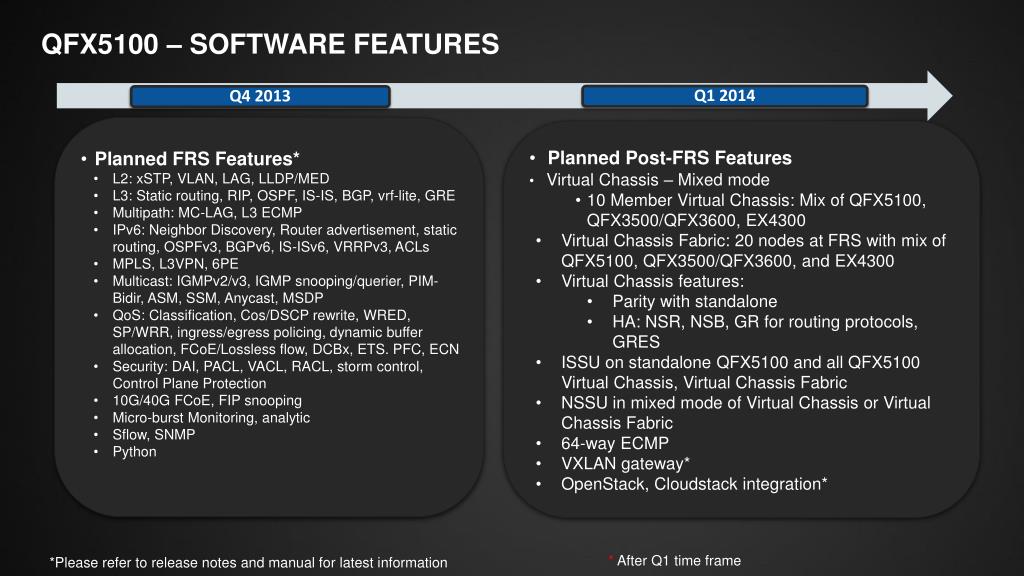Click the Micro-burst Monitoring, analytic line
Screen dimensions: 1024x576
point(211,417)
